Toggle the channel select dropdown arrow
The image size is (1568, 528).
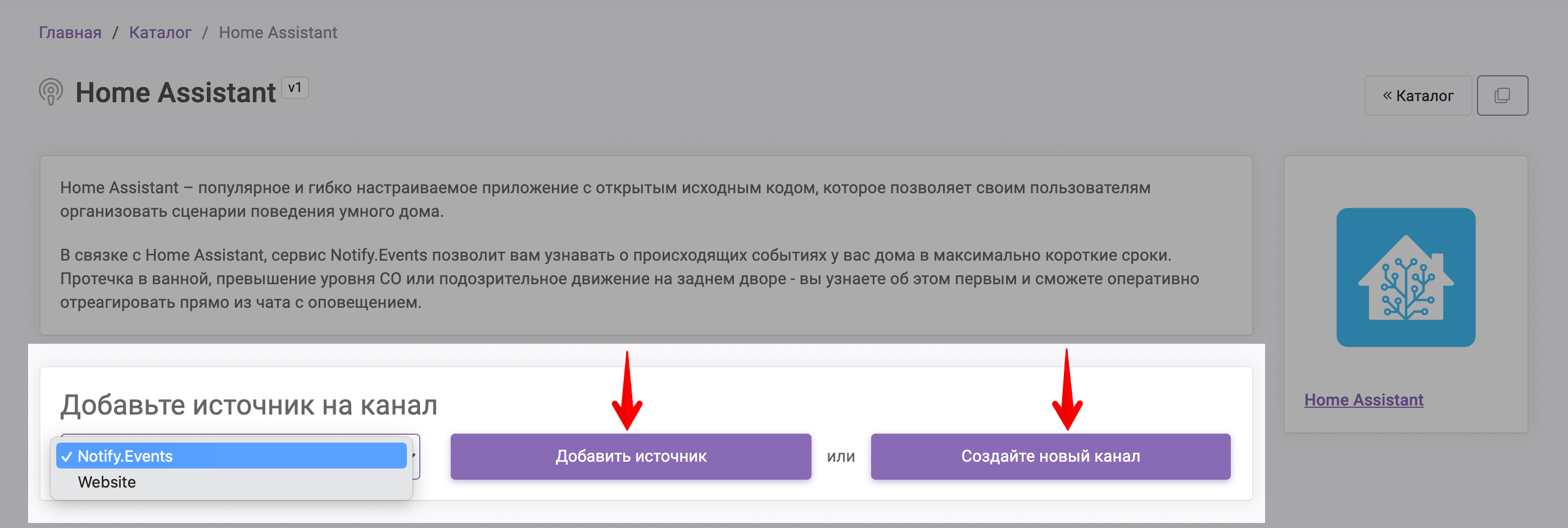414,456
